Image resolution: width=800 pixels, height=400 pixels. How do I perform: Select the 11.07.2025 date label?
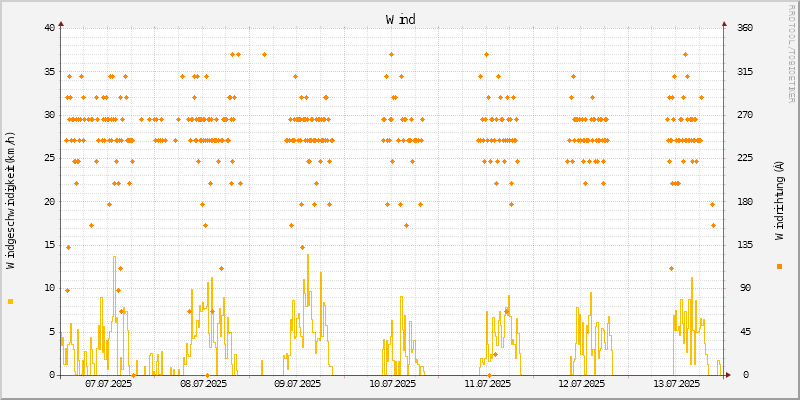487,383
